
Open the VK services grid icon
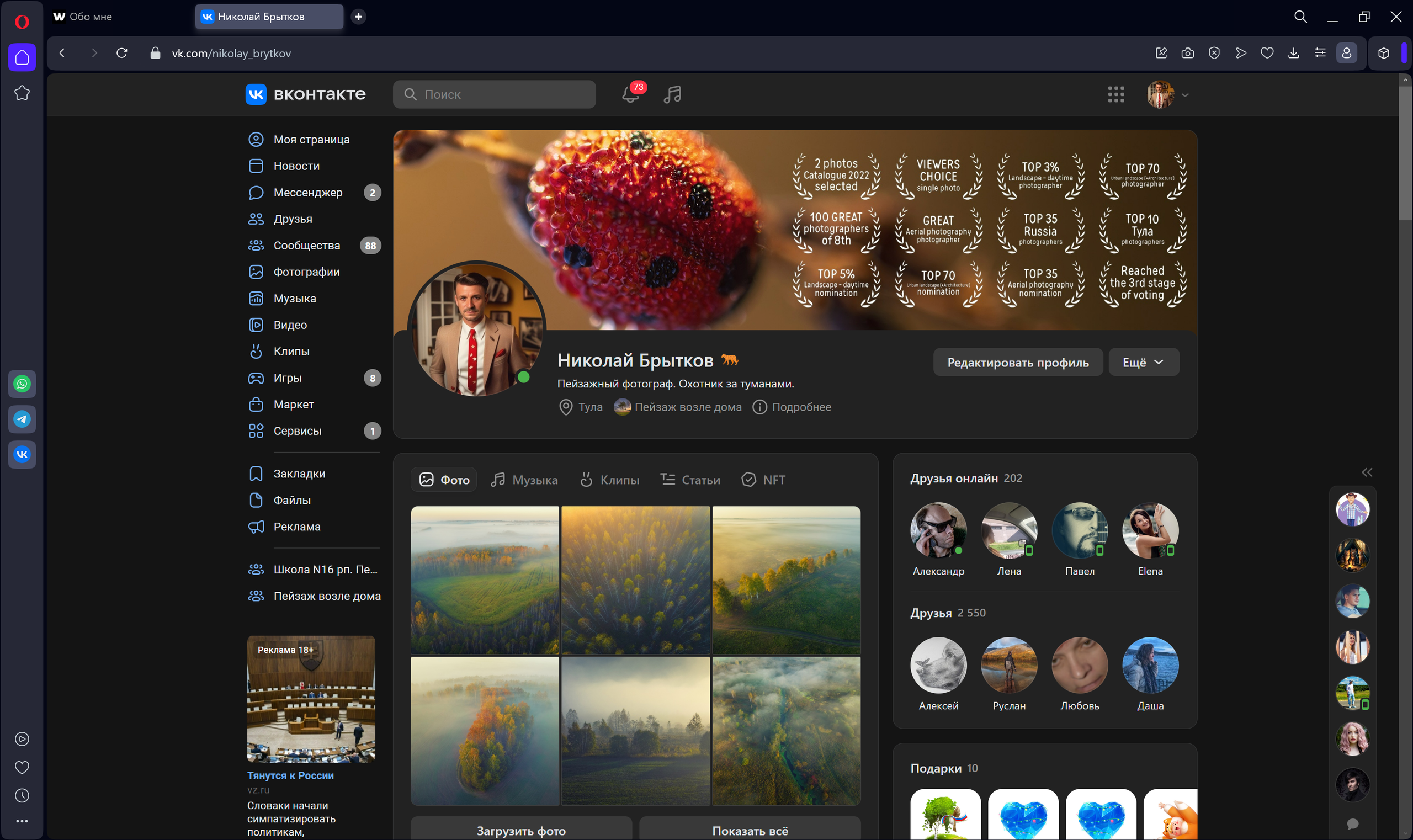coord(1116,94)
